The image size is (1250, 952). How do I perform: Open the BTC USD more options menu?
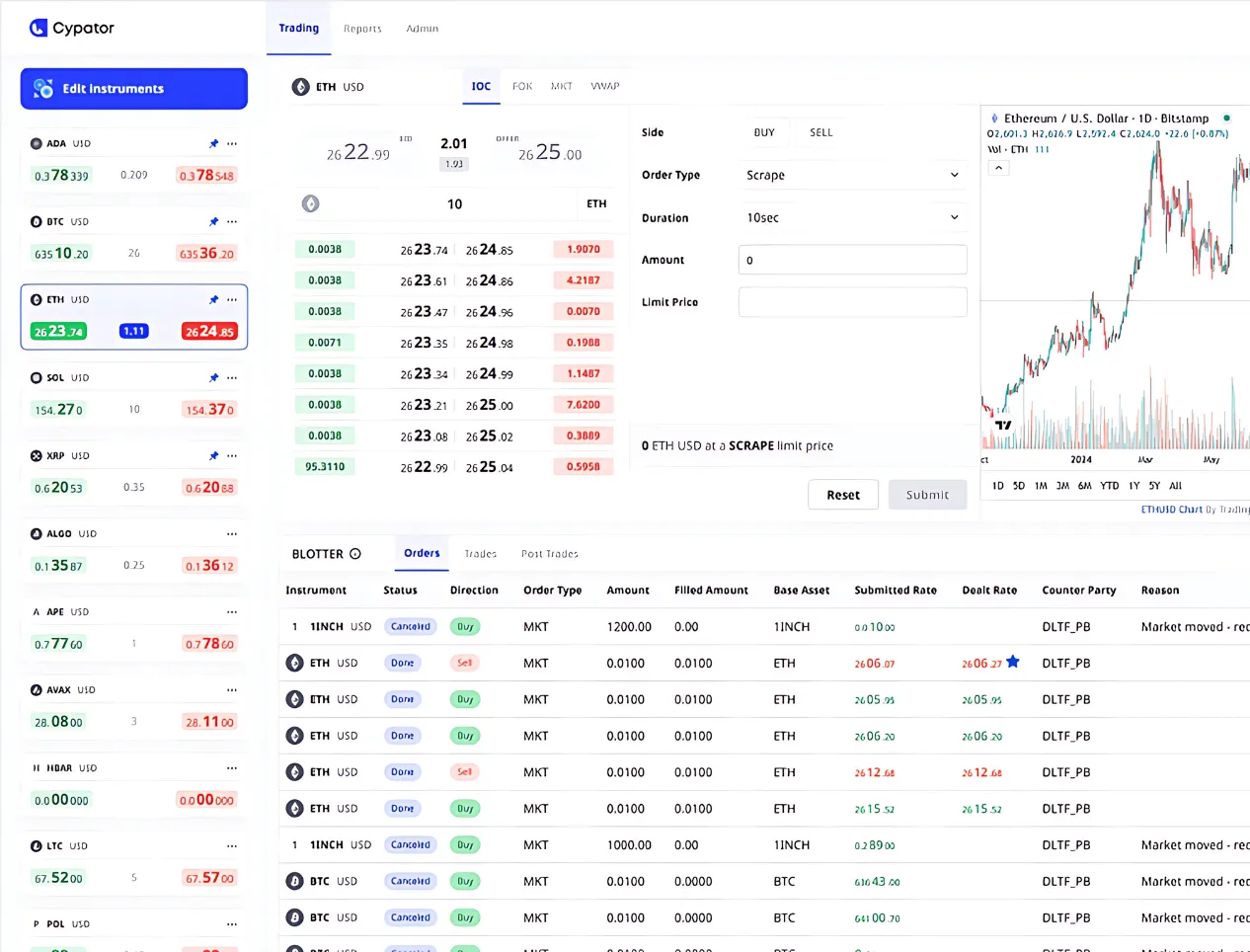click(x=232, y=221)
